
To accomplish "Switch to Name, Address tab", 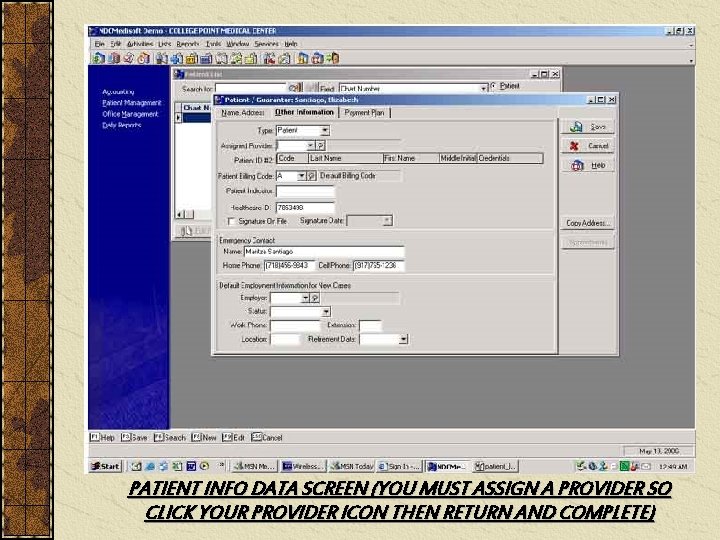I will 242,112.
